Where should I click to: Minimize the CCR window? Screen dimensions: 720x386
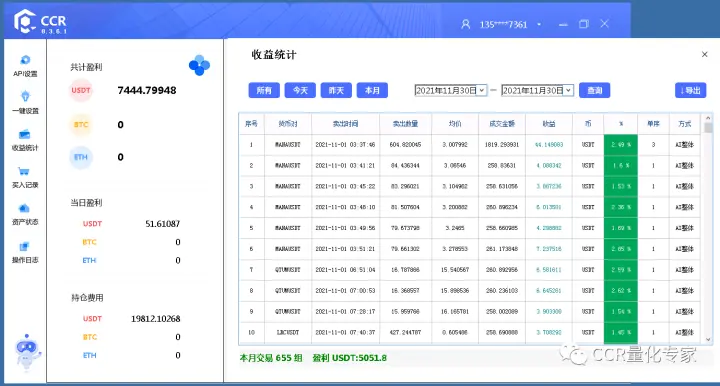pos(563,25)
